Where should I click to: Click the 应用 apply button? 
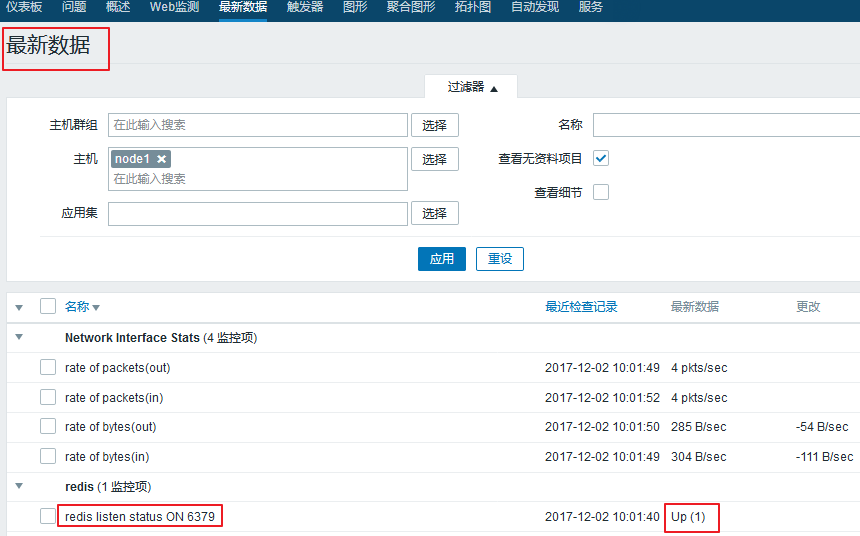click(x=442, y=259)
